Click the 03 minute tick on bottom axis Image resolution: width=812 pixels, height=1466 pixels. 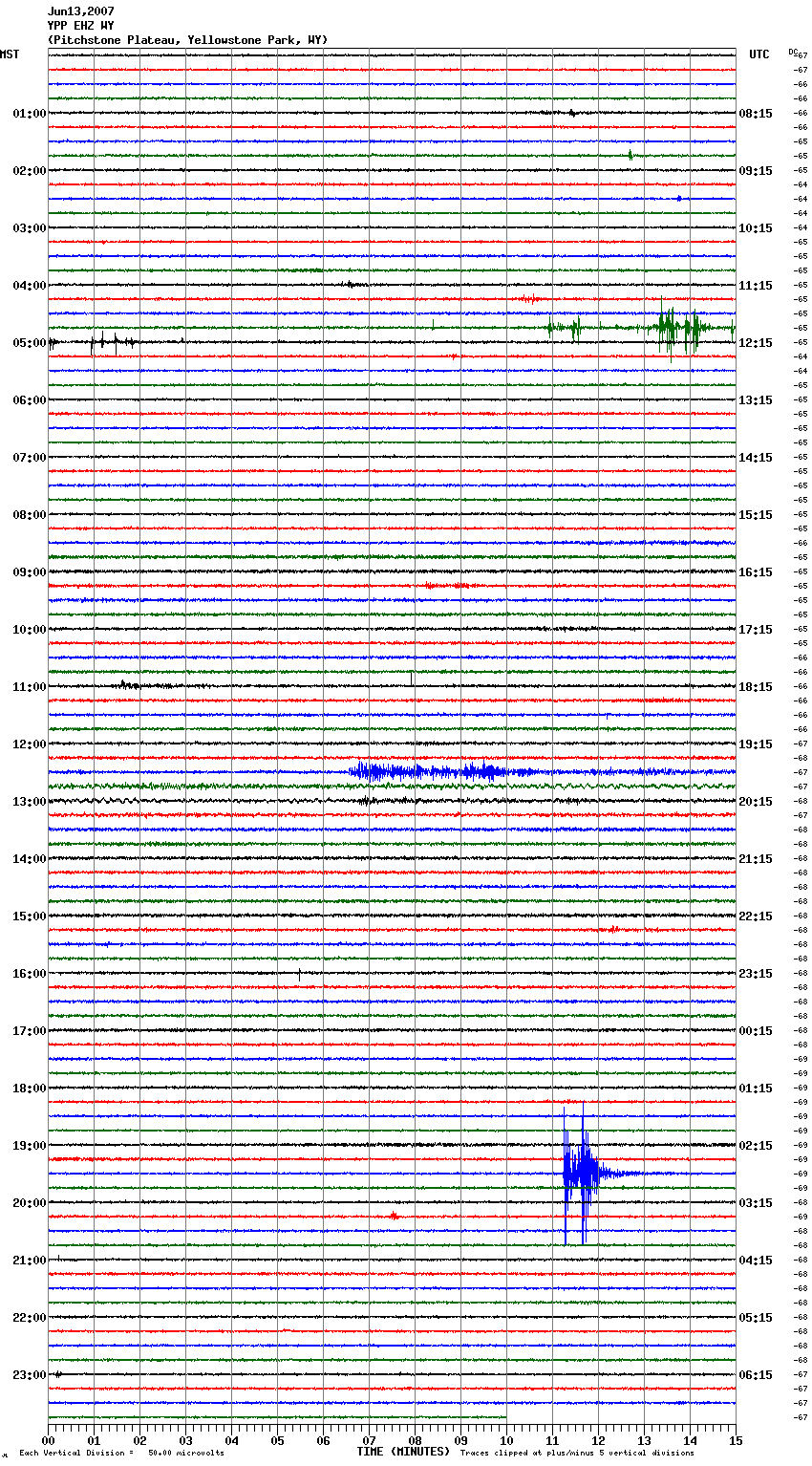185,1441
